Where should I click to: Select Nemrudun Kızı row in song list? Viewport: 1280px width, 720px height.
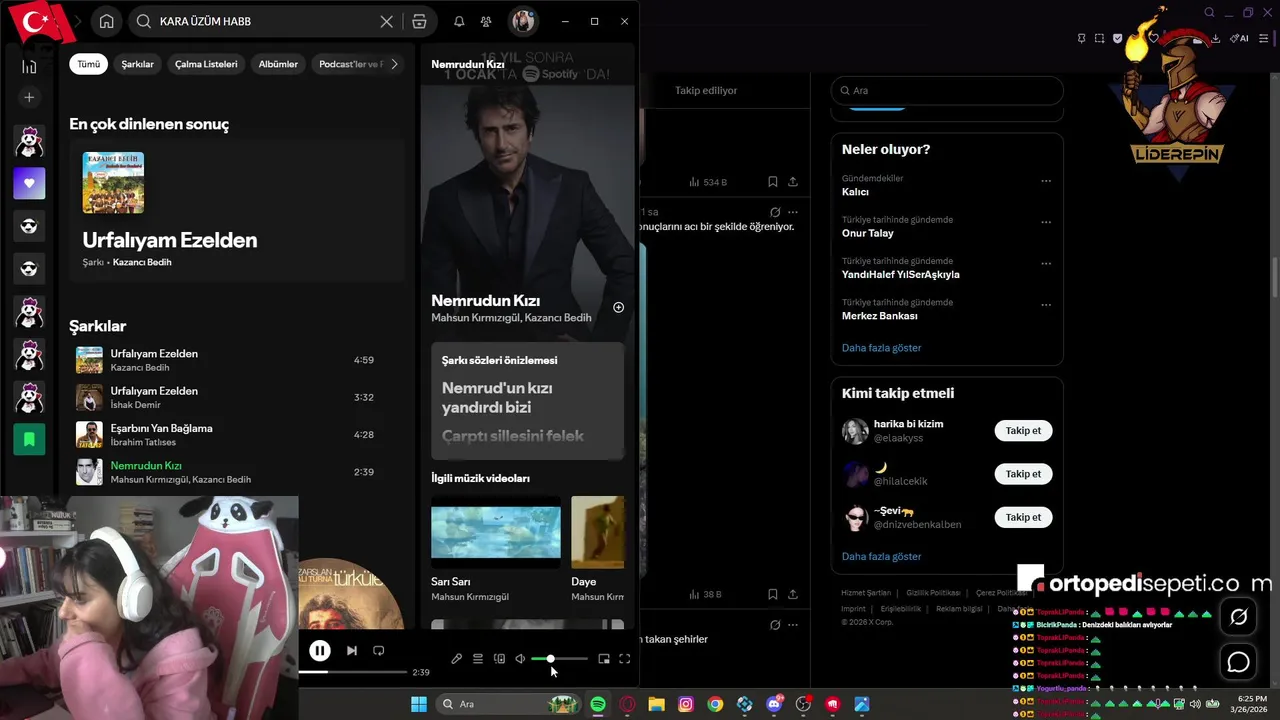(x=237, y=472)
